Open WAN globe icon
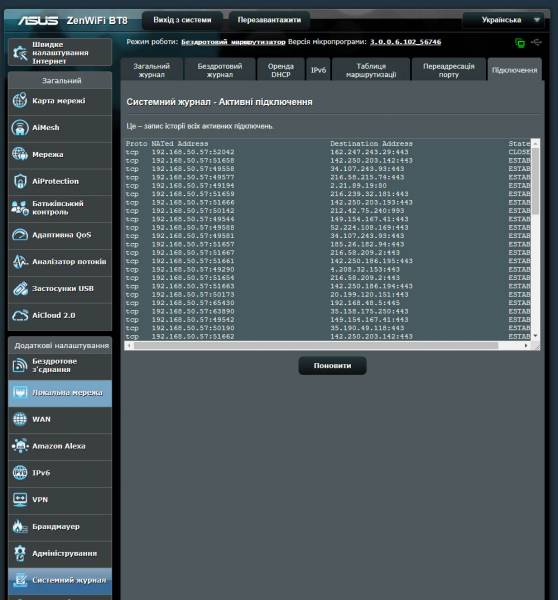The image size is (558, 600). coord(20,419)
